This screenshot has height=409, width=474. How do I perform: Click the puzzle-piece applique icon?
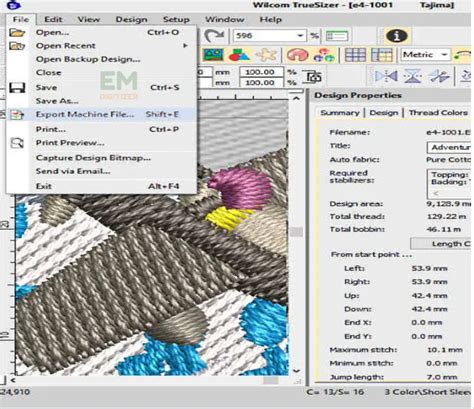[x=266, y=55]
